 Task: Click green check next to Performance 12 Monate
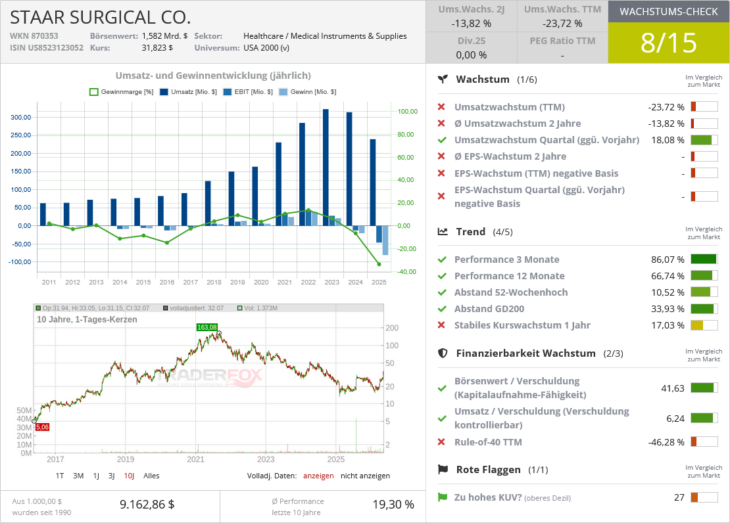coord(442,276)
